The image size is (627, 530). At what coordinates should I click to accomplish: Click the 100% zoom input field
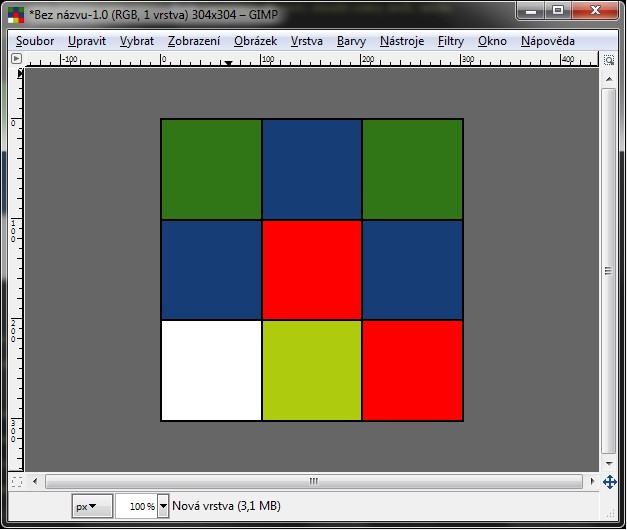(x=136, y=506)
